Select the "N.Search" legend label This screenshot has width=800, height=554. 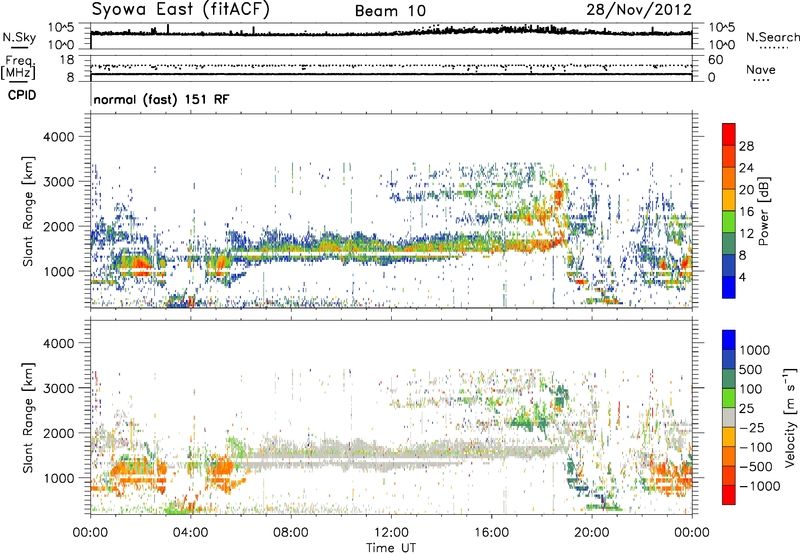[x=772, y=37]
